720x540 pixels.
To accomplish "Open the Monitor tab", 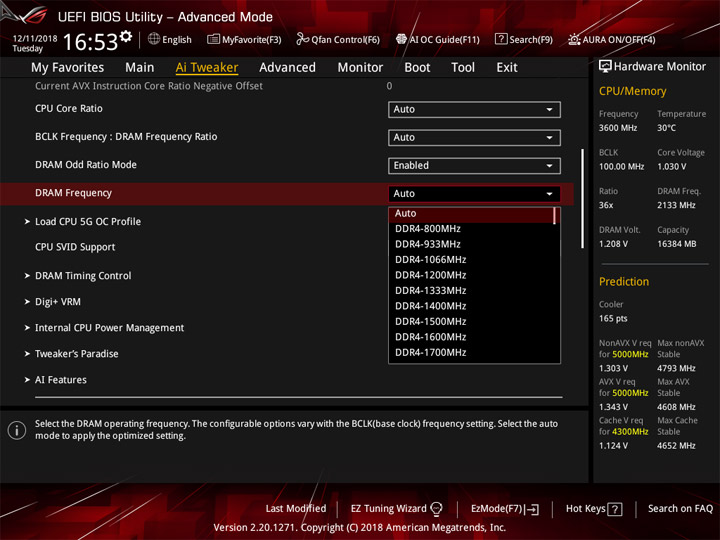I will (x=360, y=68).
